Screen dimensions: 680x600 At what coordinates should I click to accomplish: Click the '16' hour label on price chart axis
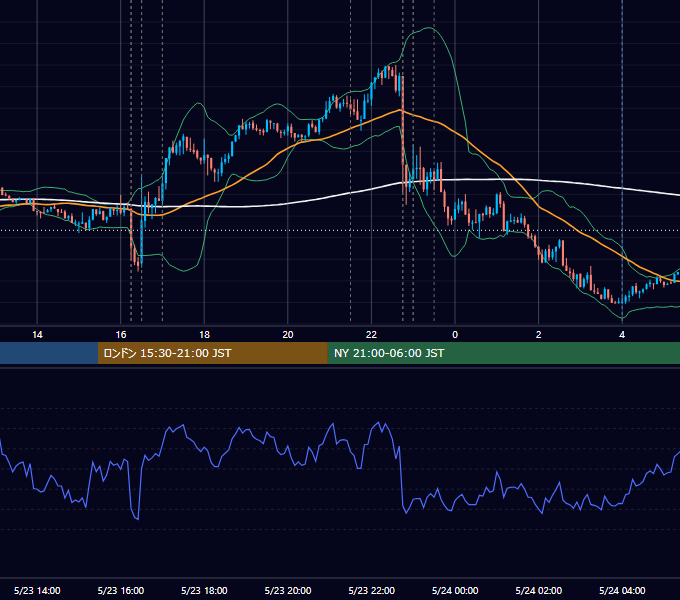click(x=121, y=335)
